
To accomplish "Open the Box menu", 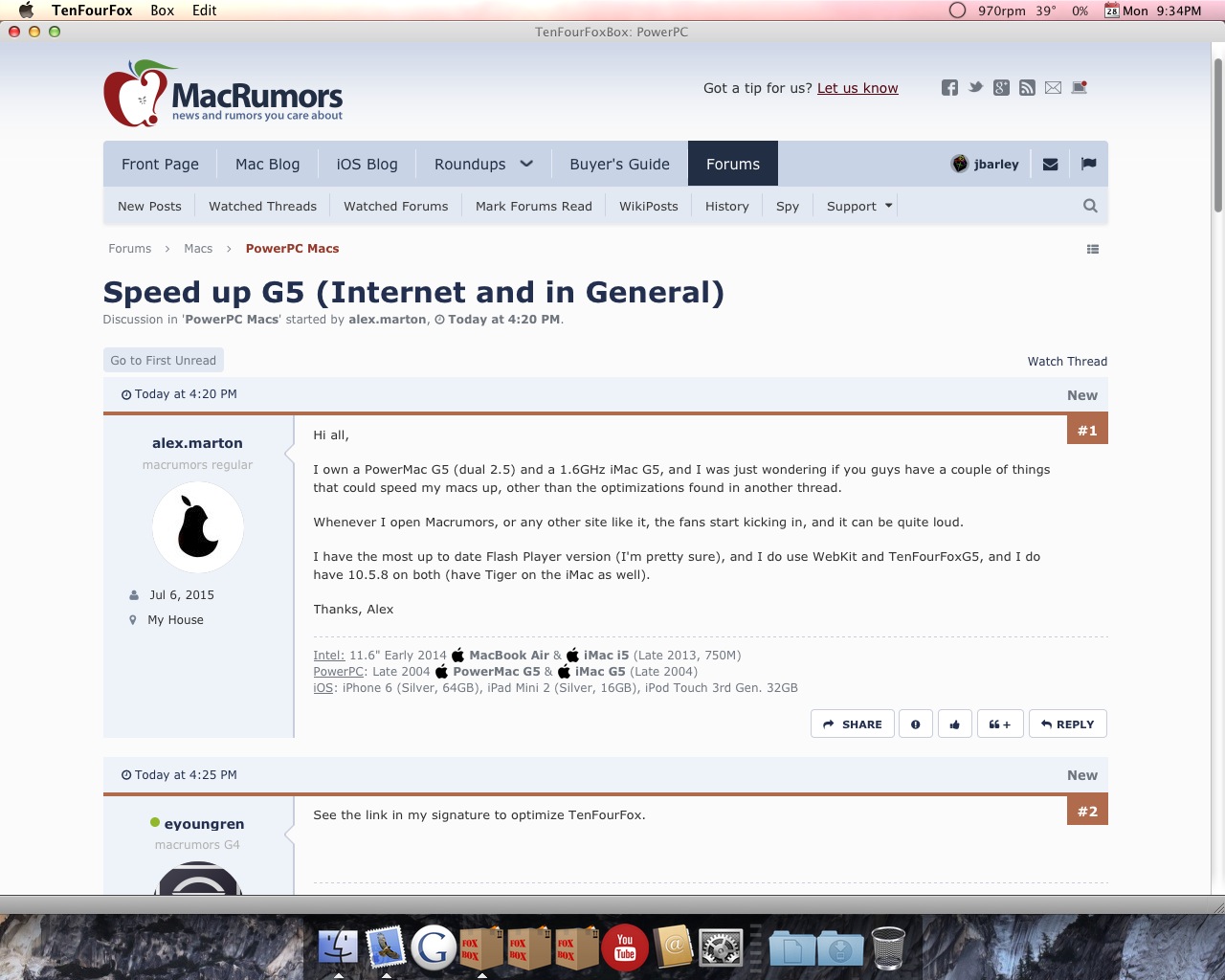I will (x=163, y=11).
